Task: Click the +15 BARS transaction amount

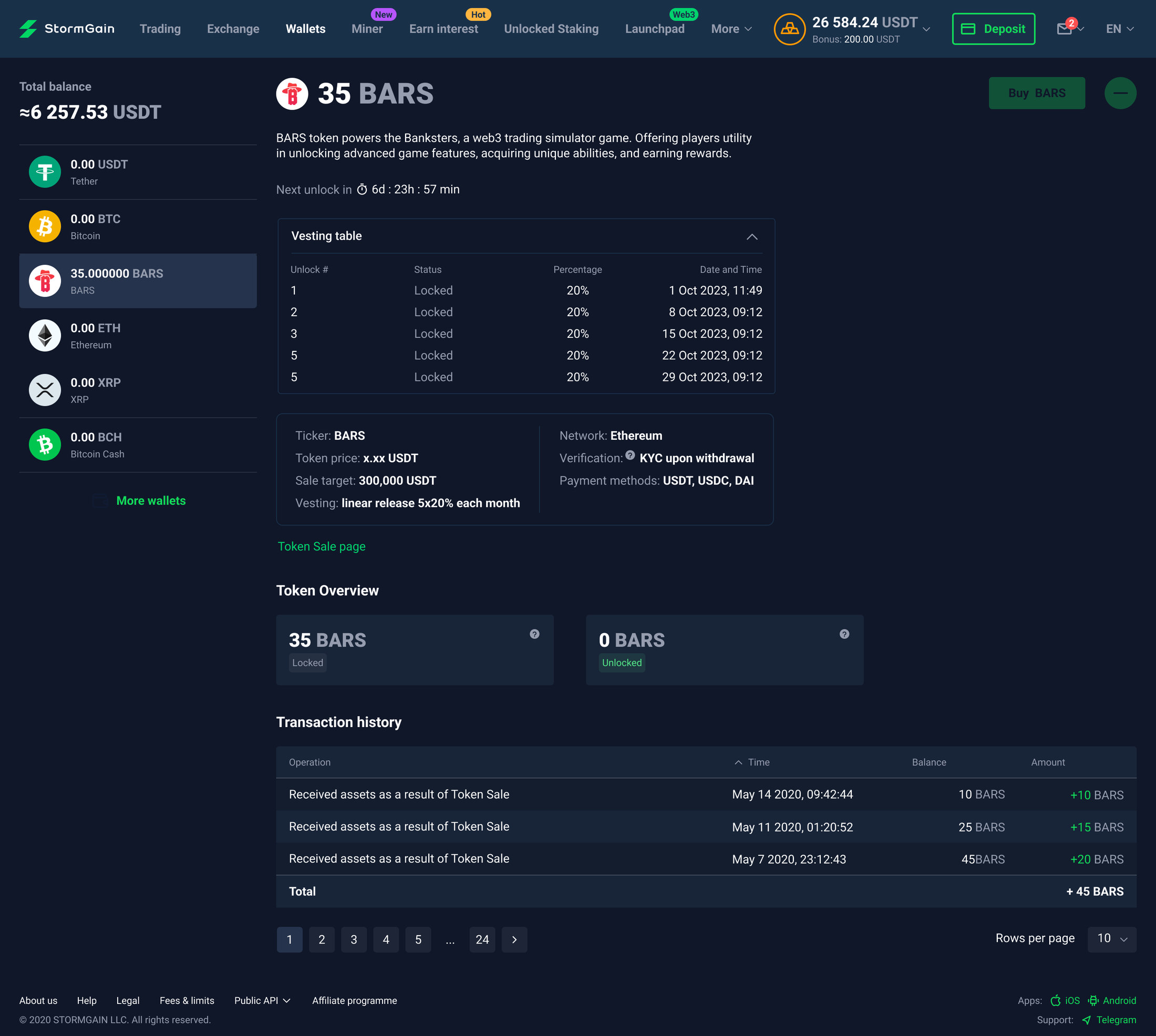Action: coord(1097,826)
